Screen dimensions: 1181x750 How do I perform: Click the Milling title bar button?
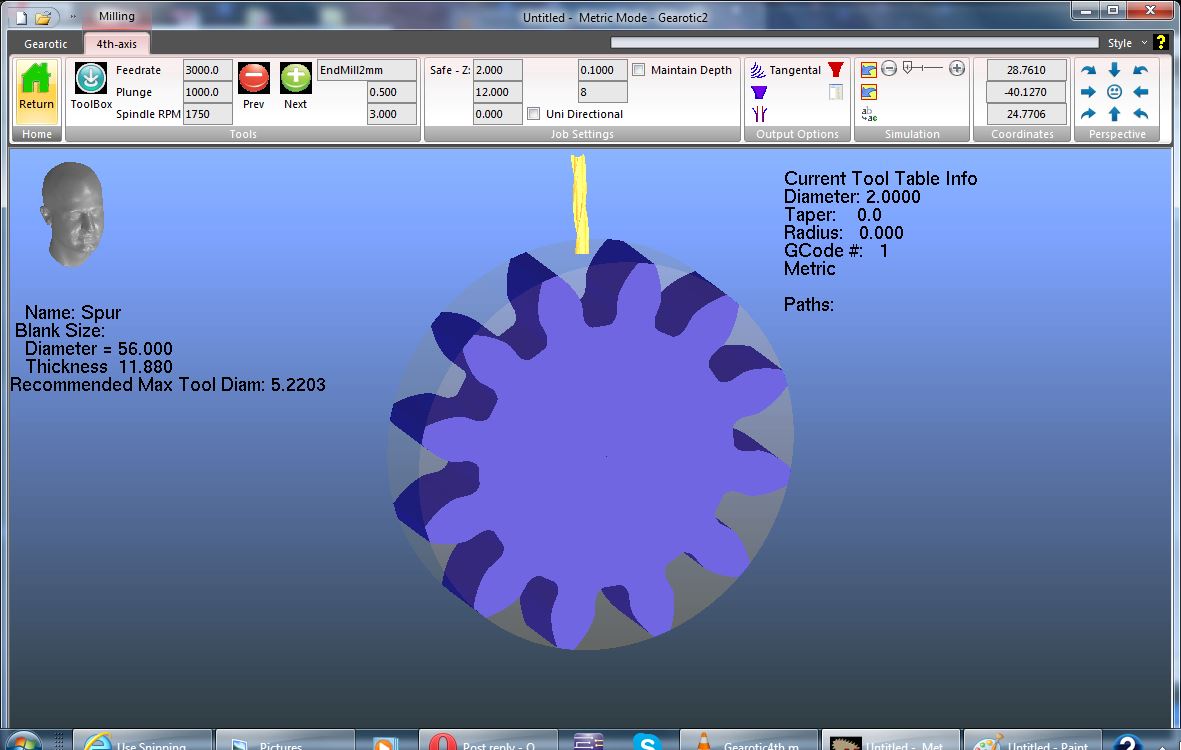tap(117, 17)
